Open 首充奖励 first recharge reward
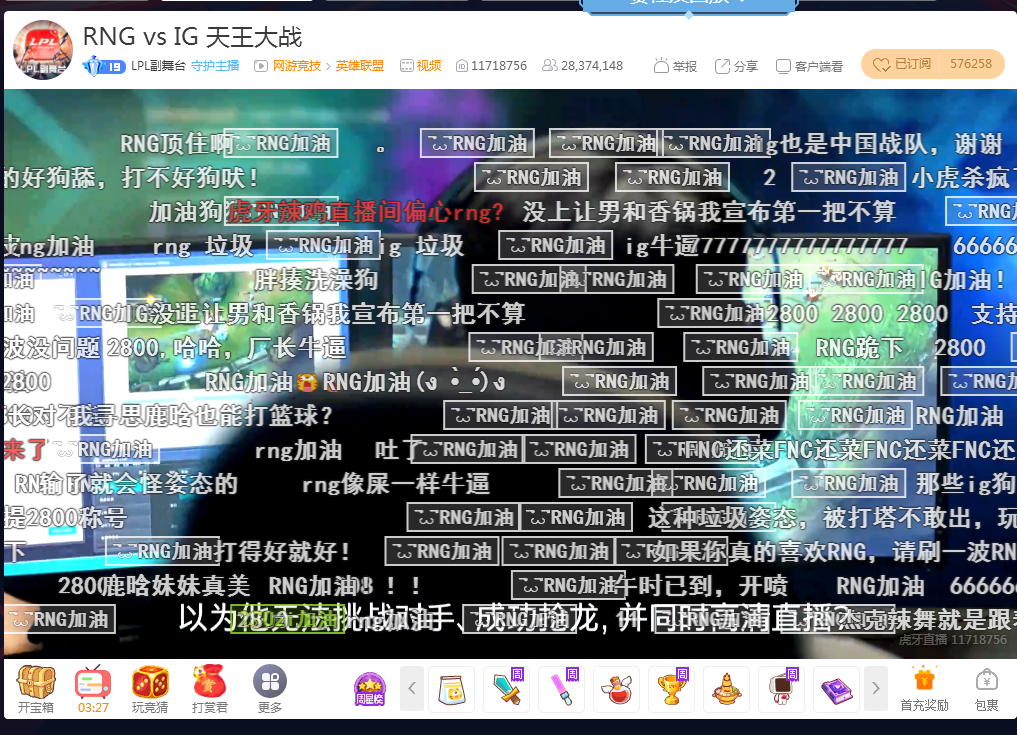Image resolution: width=1017 pixels, height=735 pixels. tap(924, 689)
